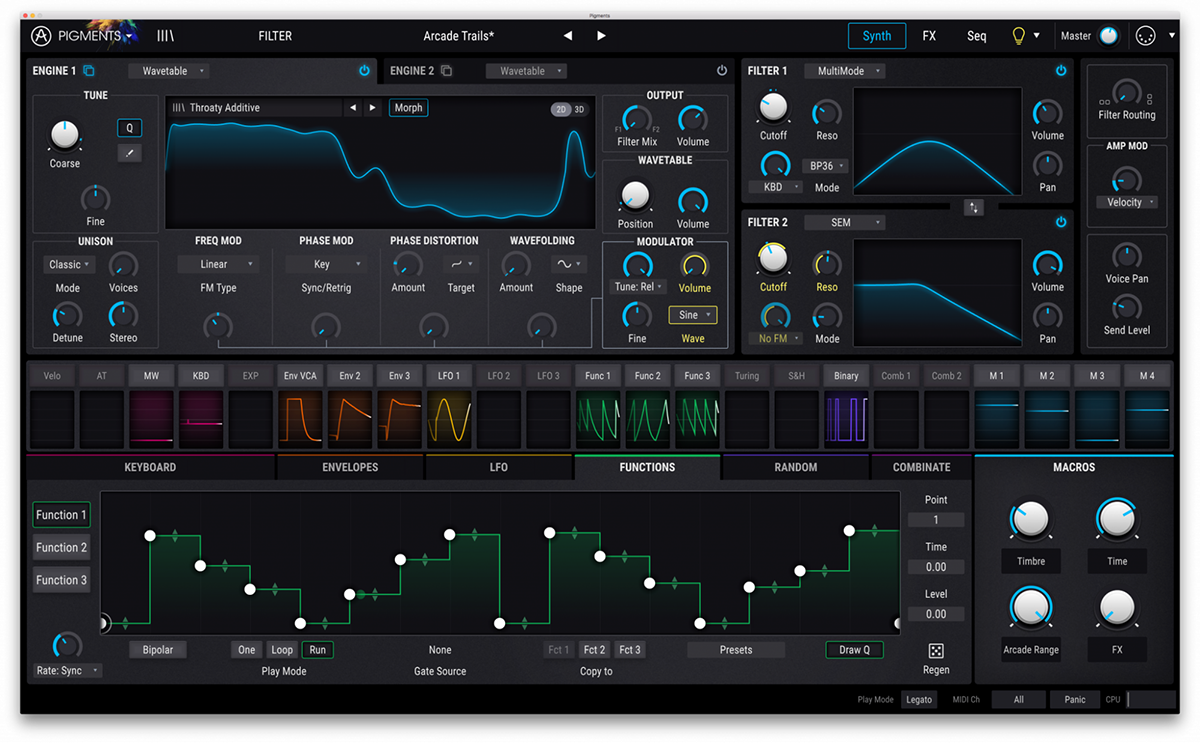Switch to the Seq tab
This screenshot has height=743, width=1200.
pyautogui.click(x=977, y=36)
